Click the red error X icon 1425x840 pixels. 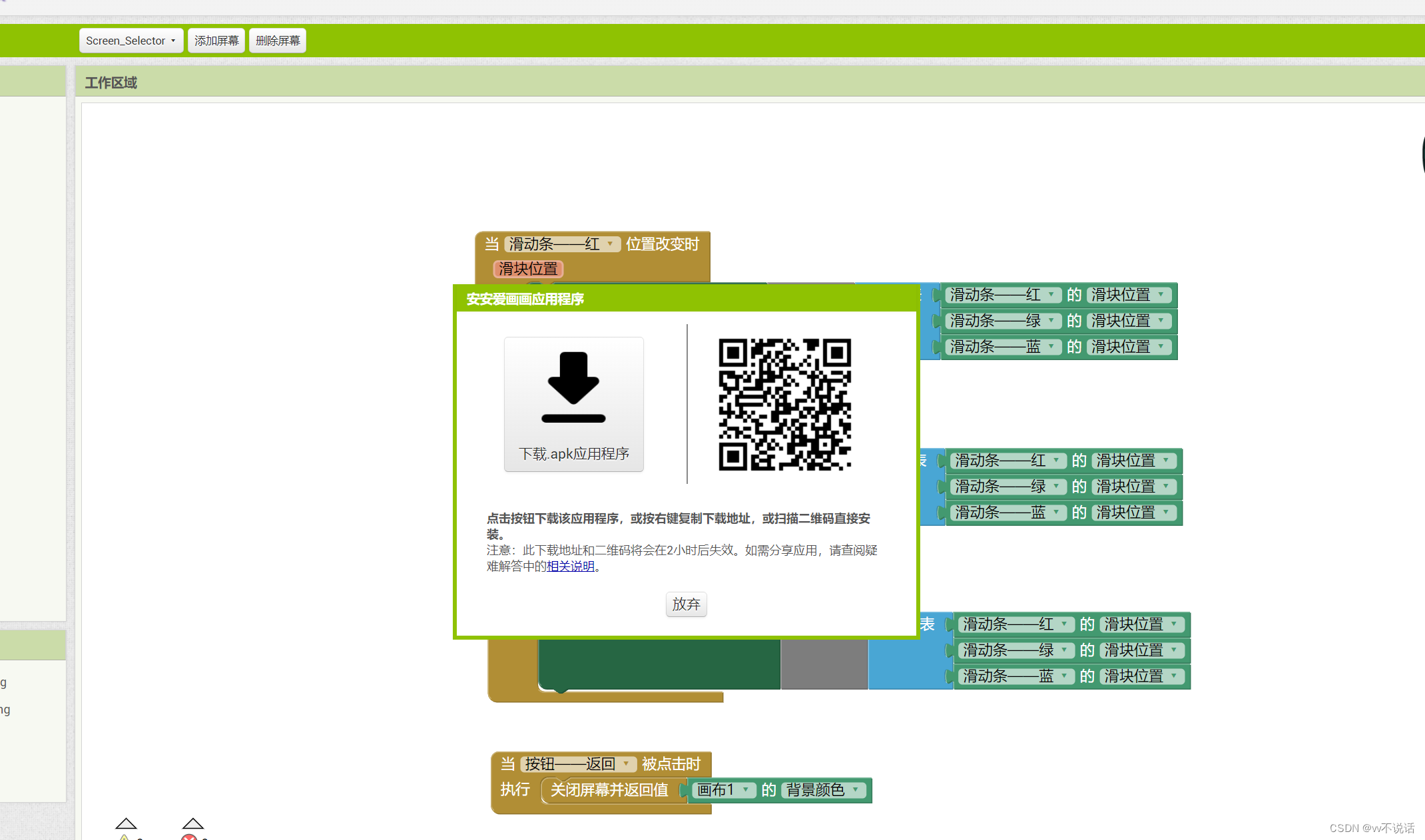189,837
